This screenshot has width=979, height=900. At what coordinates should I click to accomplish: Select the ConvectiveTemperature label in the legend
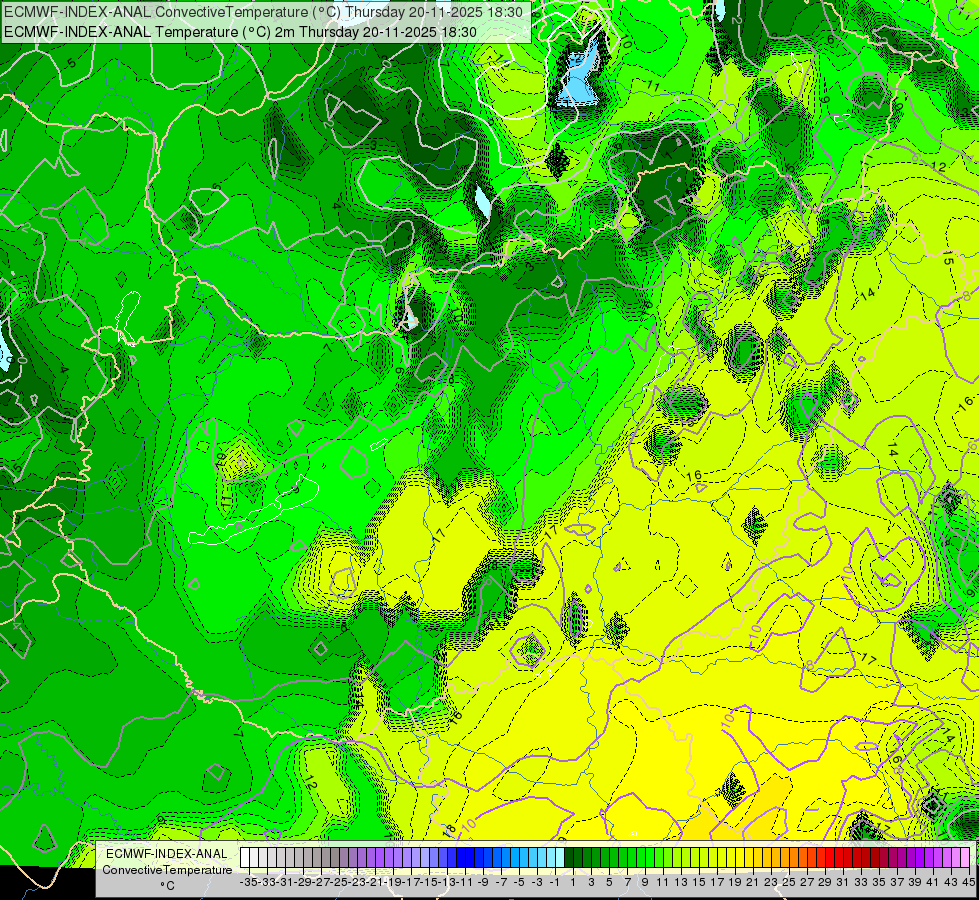coord(167,870)
